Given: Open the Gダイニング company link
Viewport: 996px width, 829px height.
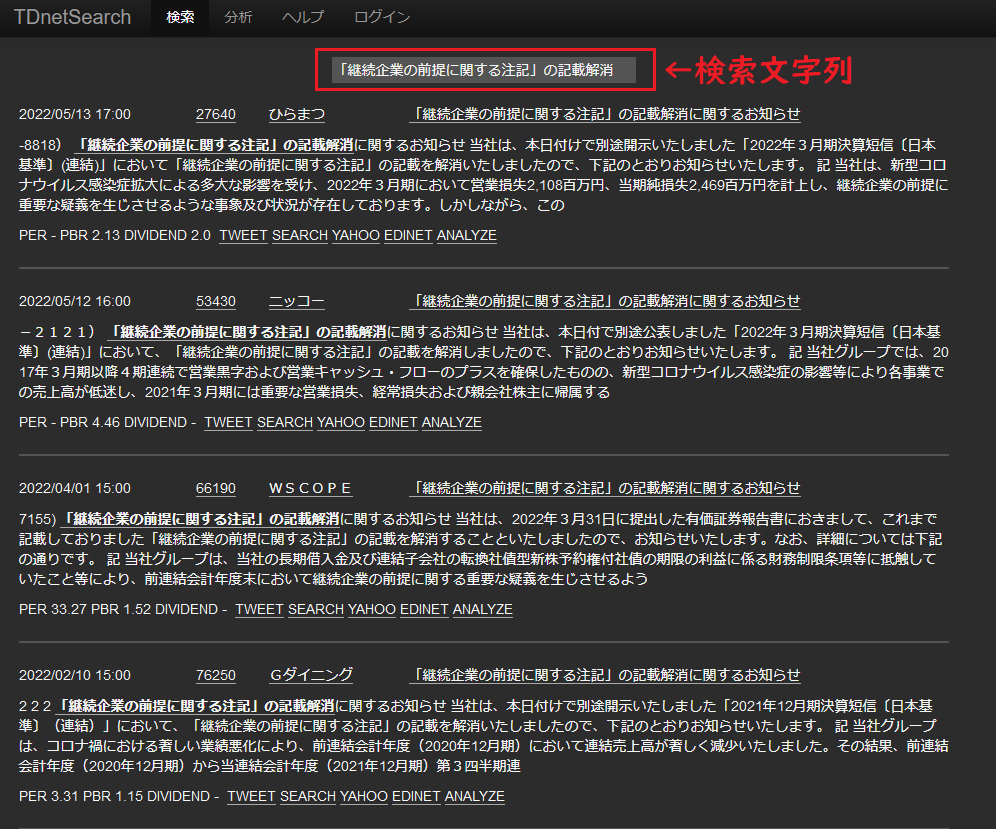Looking at the screenshot, I should [x=311, y=675].
